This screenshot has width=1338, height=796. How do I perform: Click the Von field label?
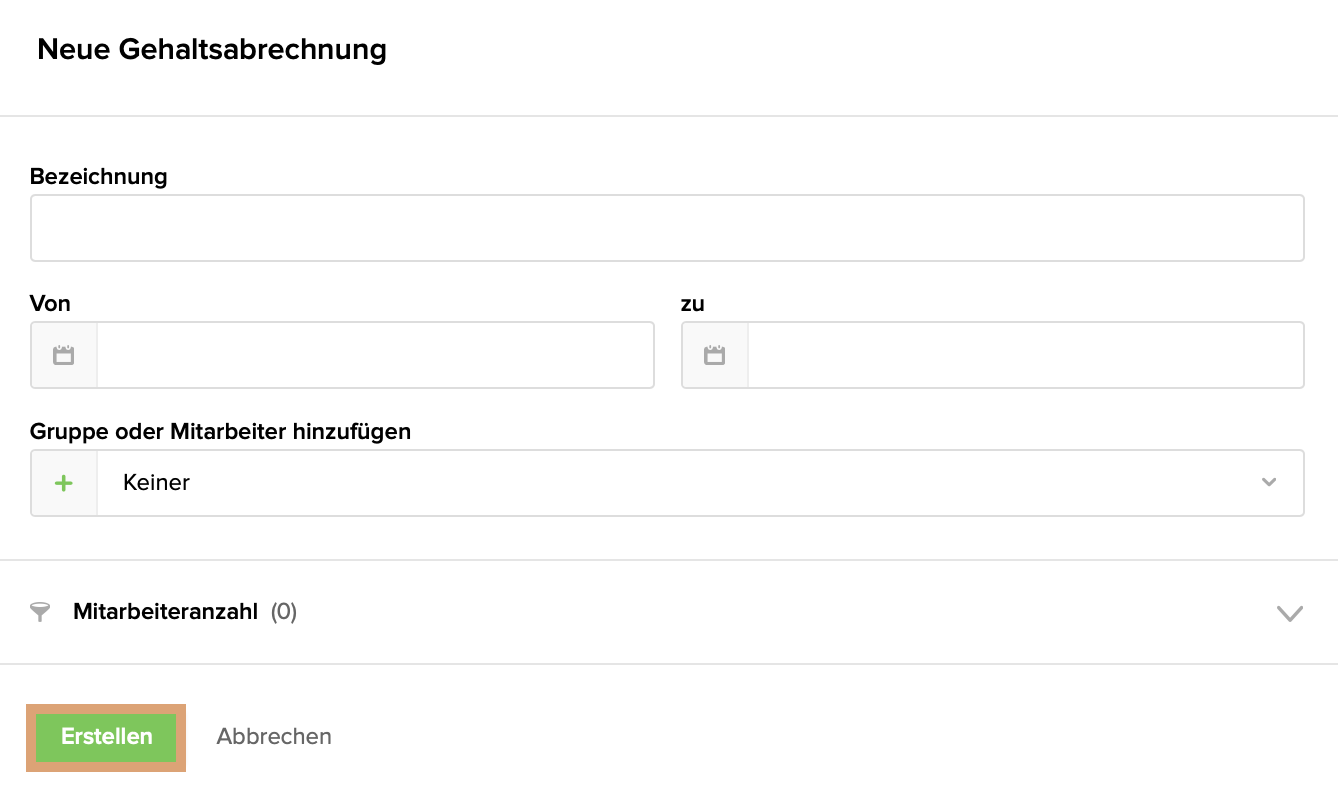click(x=50, y=304)
